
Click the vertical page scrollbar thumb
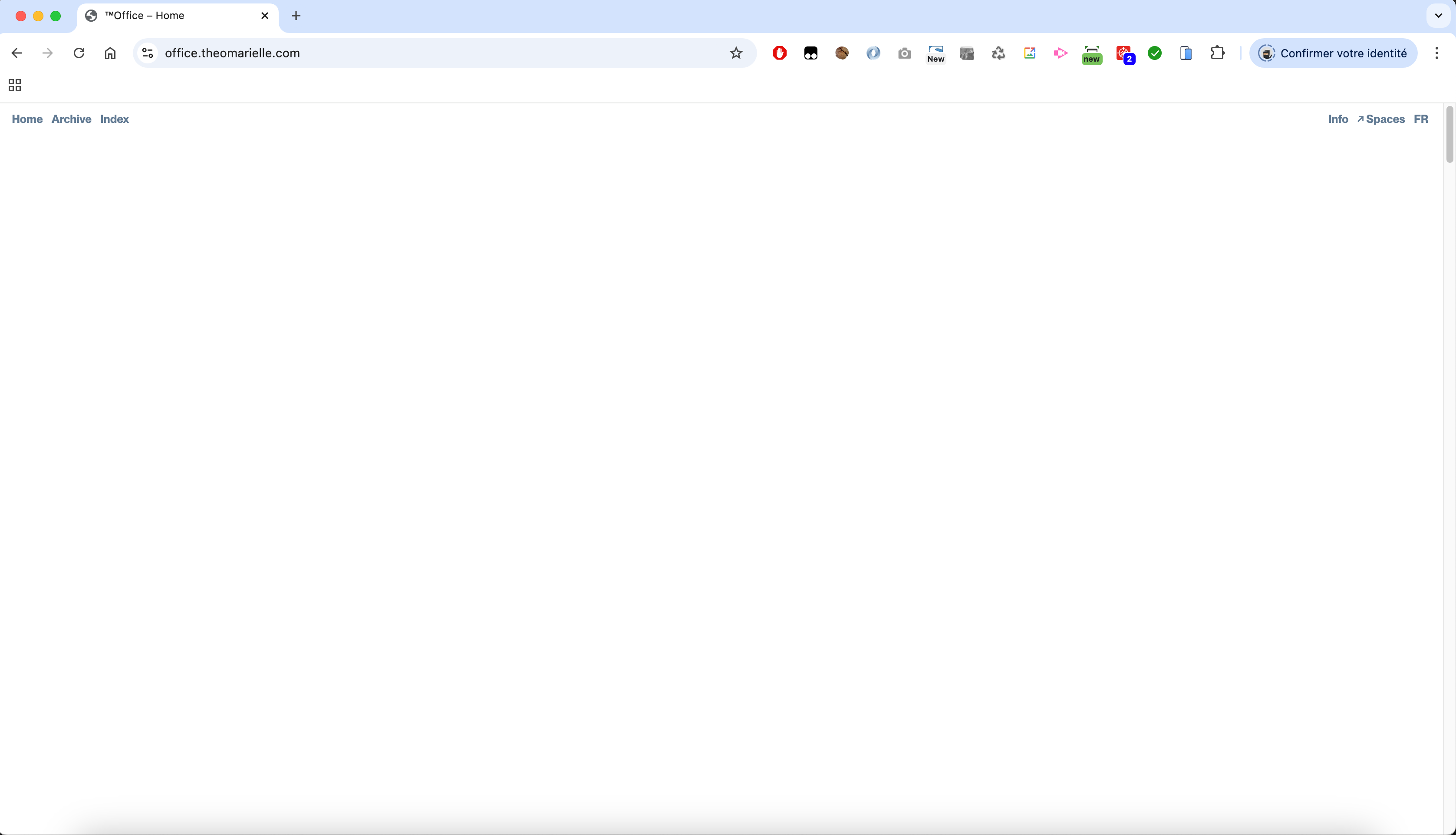1449,135
